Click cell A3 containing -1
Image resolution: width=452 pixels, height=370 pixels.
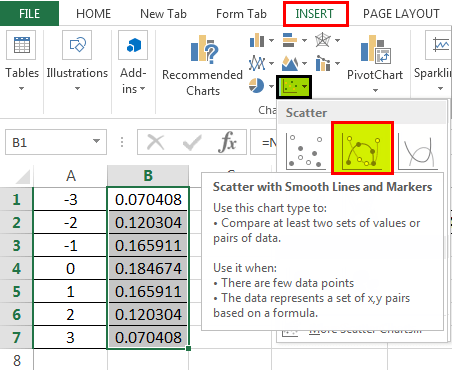(x=70, y=245)
